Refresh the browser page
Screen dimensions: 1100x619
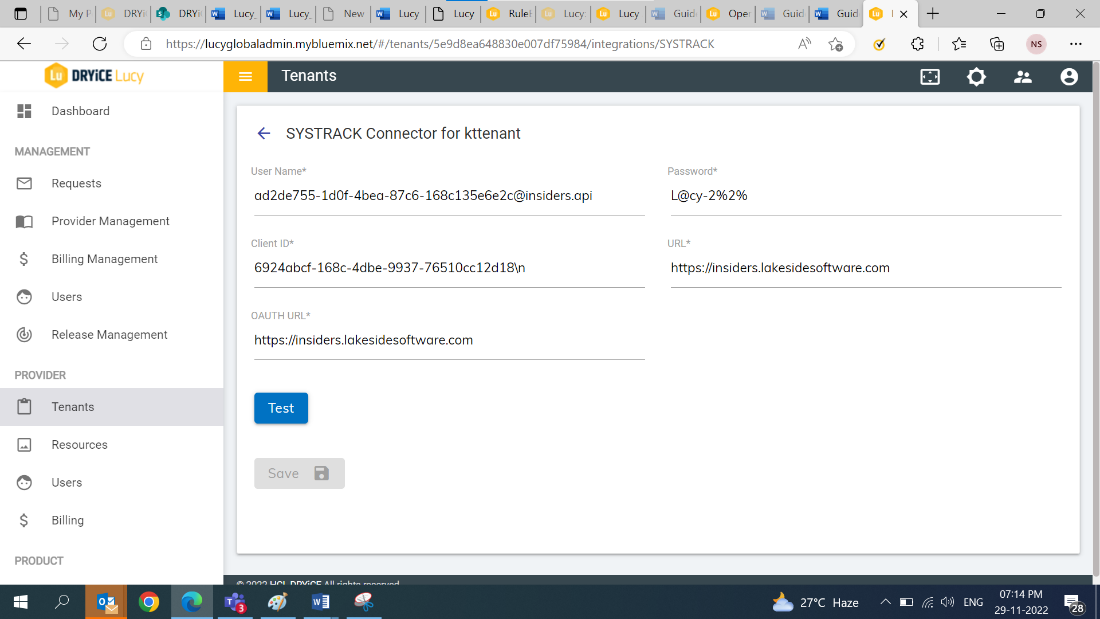(100, 44)
